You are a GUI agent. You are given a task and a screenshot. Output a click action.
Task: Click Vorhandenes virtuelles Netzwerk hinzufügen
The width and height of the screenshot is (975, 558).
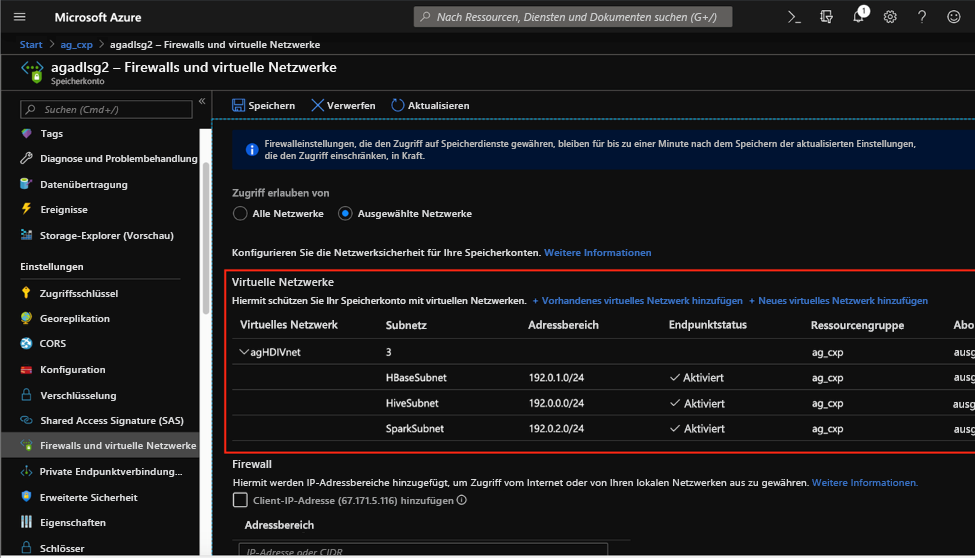[x=637, y=300]
